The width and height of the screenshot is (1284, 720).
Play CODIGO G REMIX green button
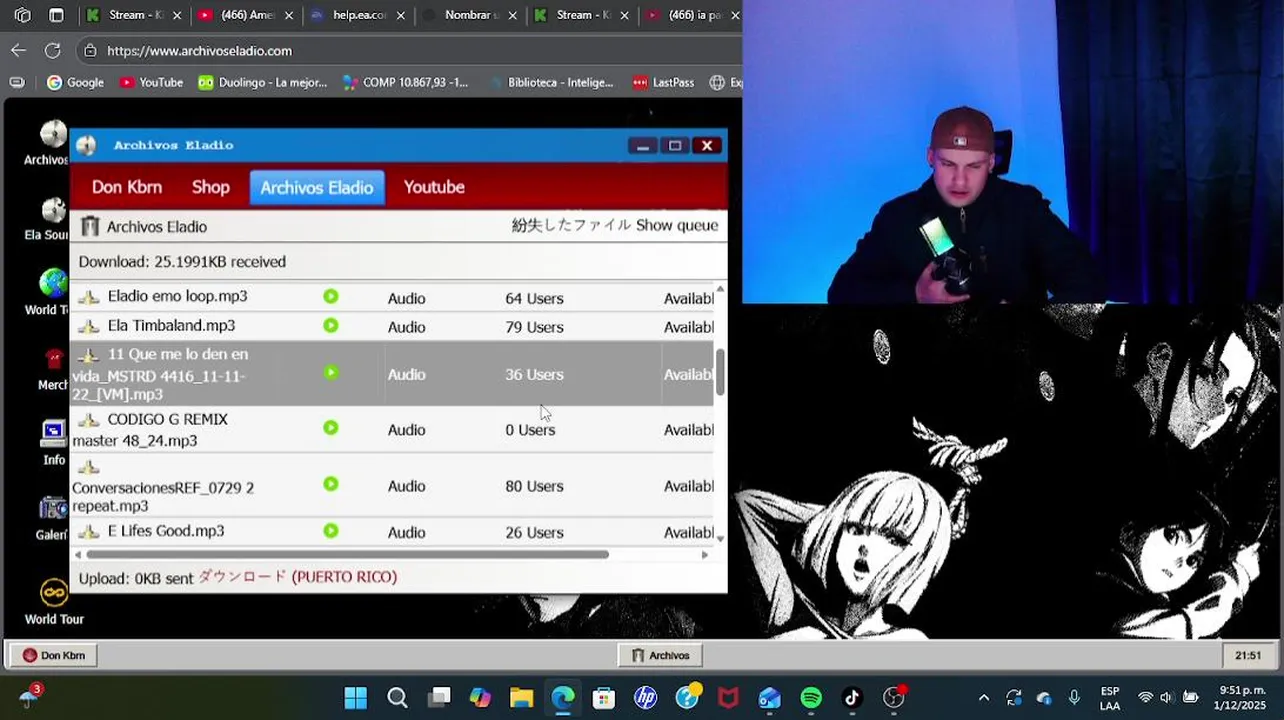coord(331,428)
